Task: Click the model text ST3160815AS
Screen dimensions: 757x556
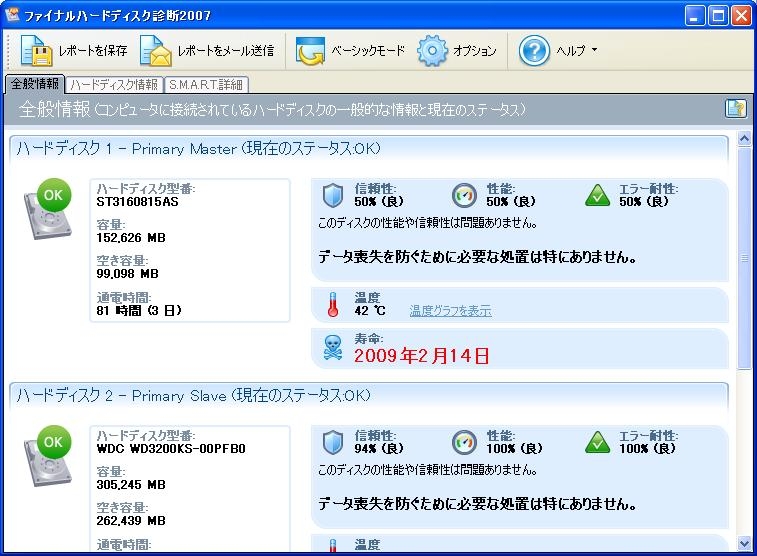Action: click(x=137, y=202)
